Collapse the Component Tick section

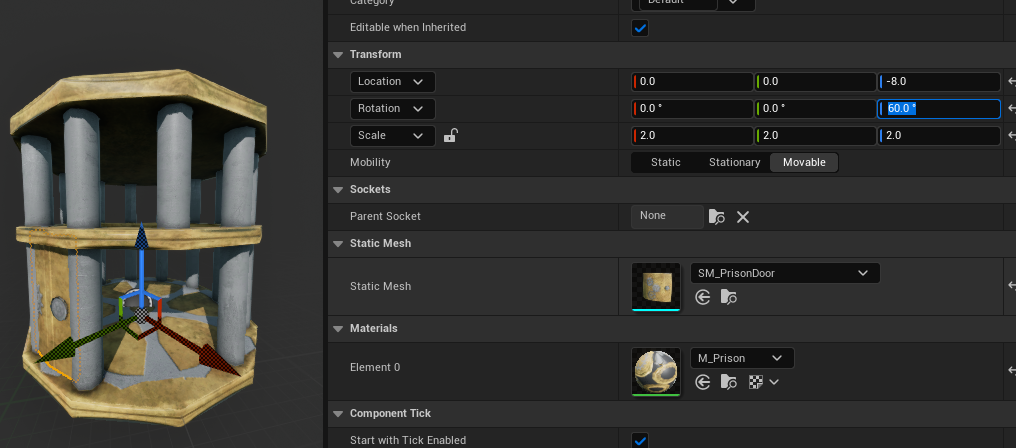click(x=338, y=414)
